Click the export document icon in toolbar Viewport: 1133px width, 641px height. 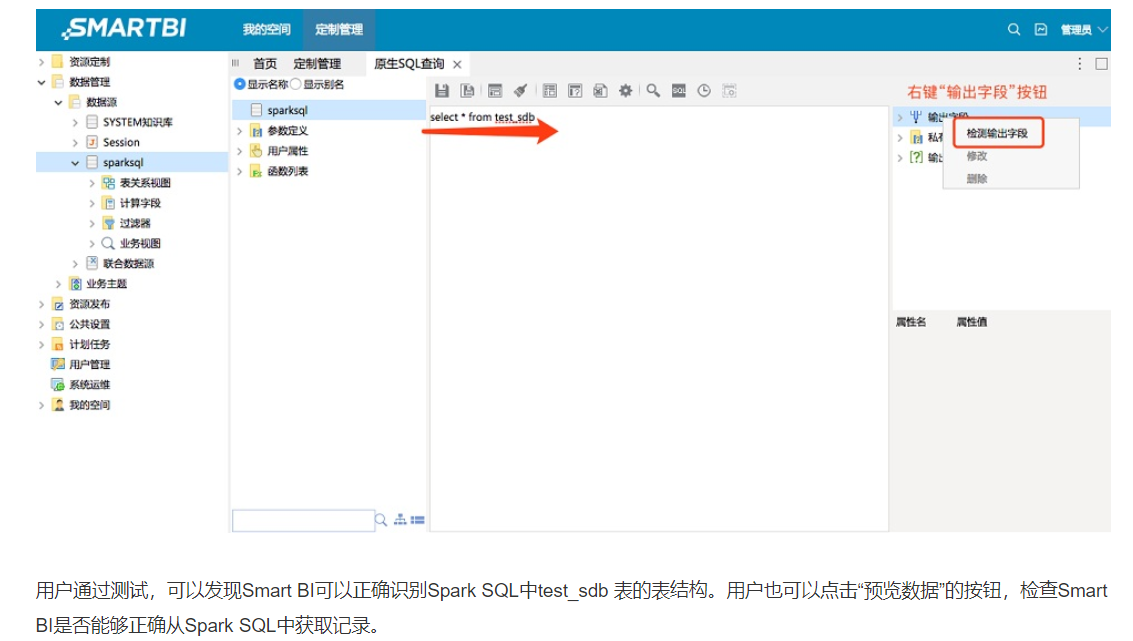click(600, 90)
